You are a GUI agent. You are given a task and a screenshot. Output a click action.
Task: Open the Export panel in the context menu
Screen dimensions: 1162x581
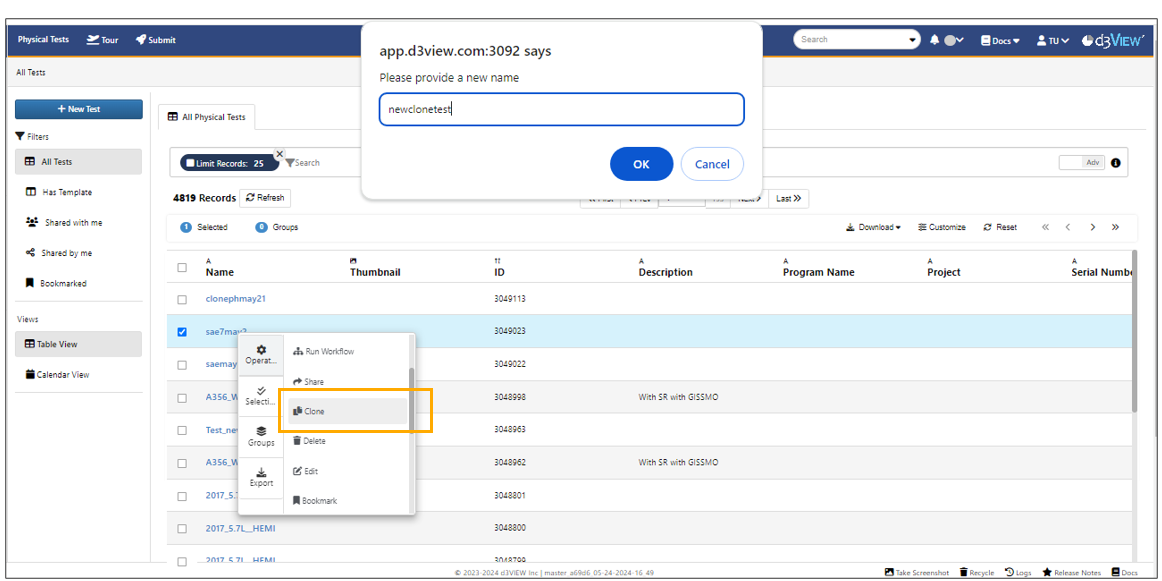(261, 477)
